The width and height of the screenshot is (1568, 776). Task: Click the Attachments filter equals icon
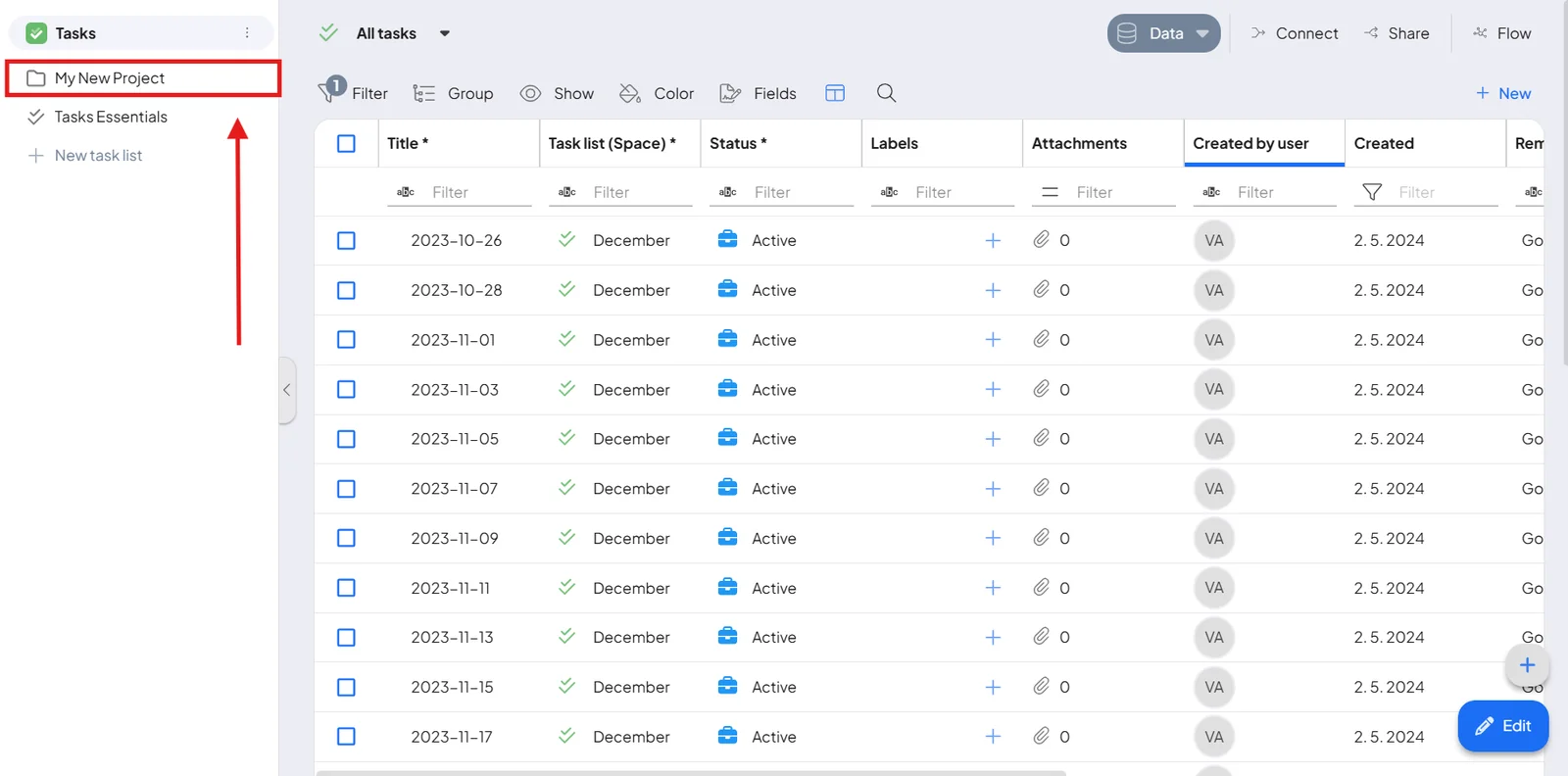1050,192
